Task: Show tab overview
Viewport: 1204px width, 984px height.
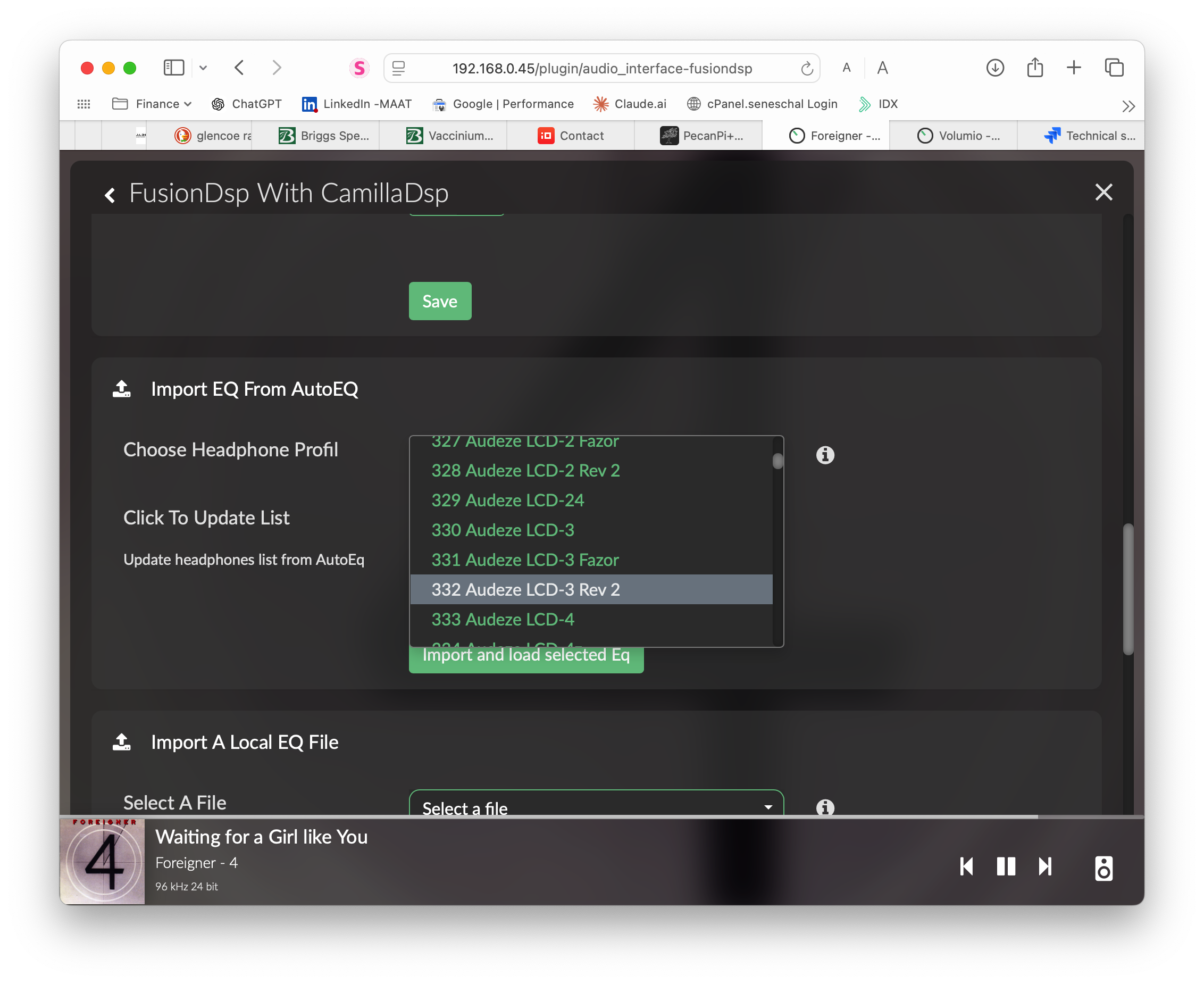Action: pyautogui.click(x=1114, y=68)
